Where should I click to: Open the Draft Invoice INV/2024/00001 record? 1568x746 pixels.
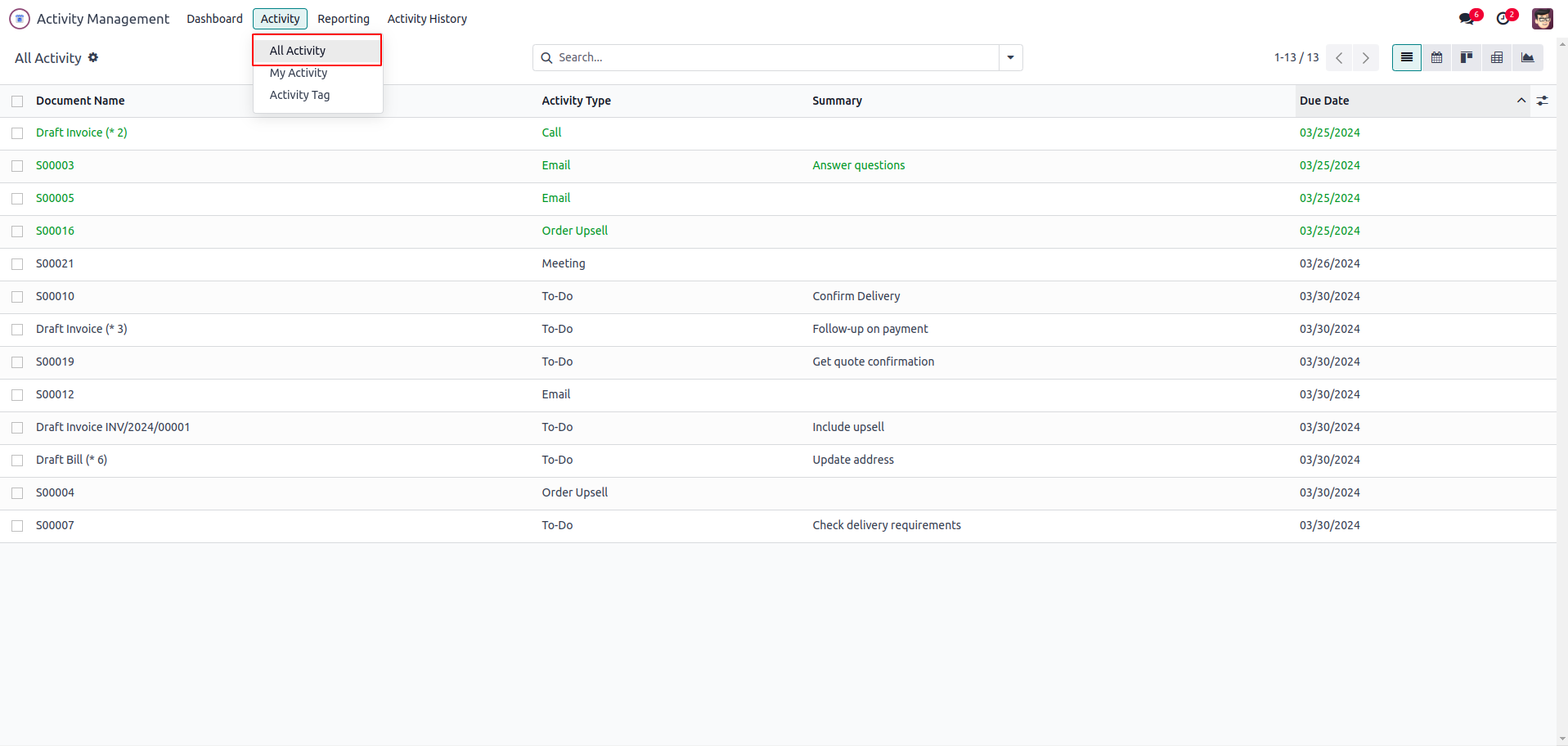pos(113,427)
